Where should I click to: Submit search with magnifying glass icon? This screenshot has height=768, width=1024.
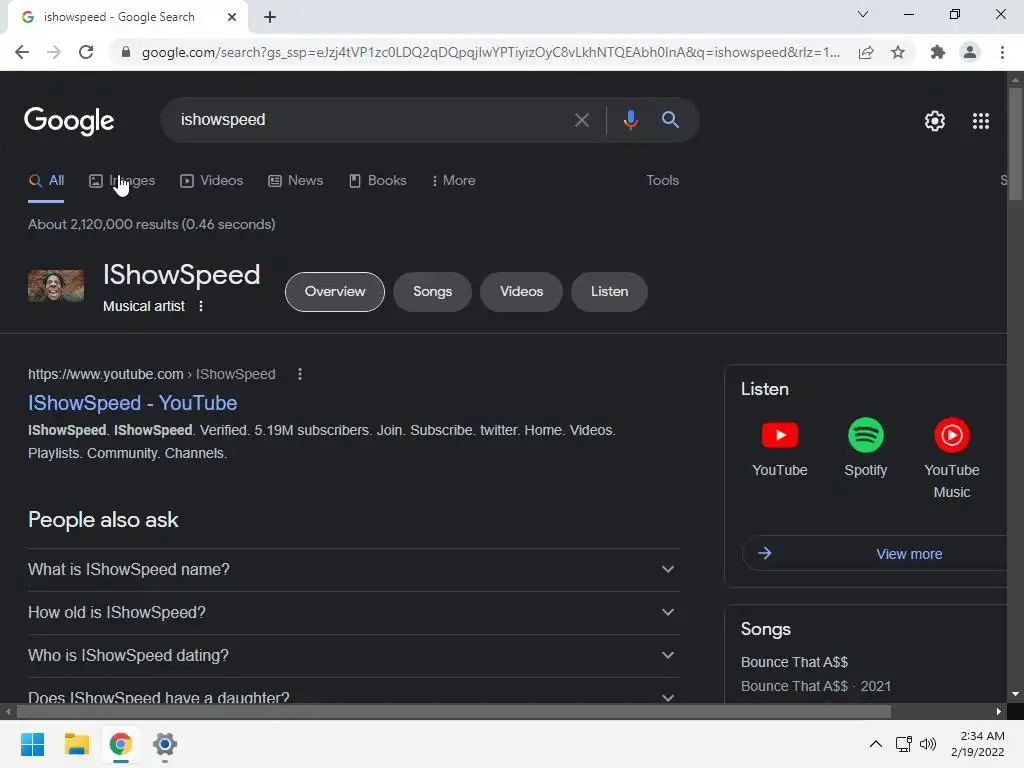(670, 120)
